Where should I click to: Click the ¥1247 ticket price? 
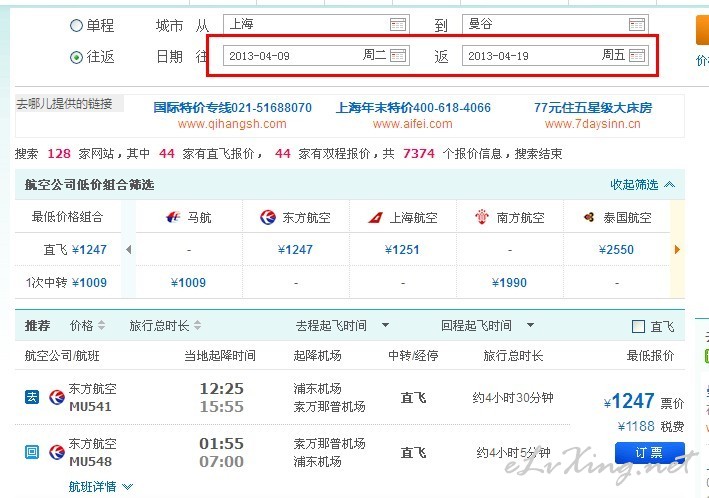click(629, 401)
